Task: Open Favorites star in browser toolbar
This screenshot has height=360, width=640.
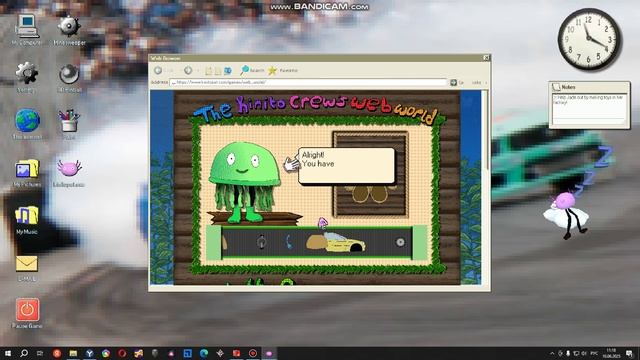Action: (x=282, y=71)
